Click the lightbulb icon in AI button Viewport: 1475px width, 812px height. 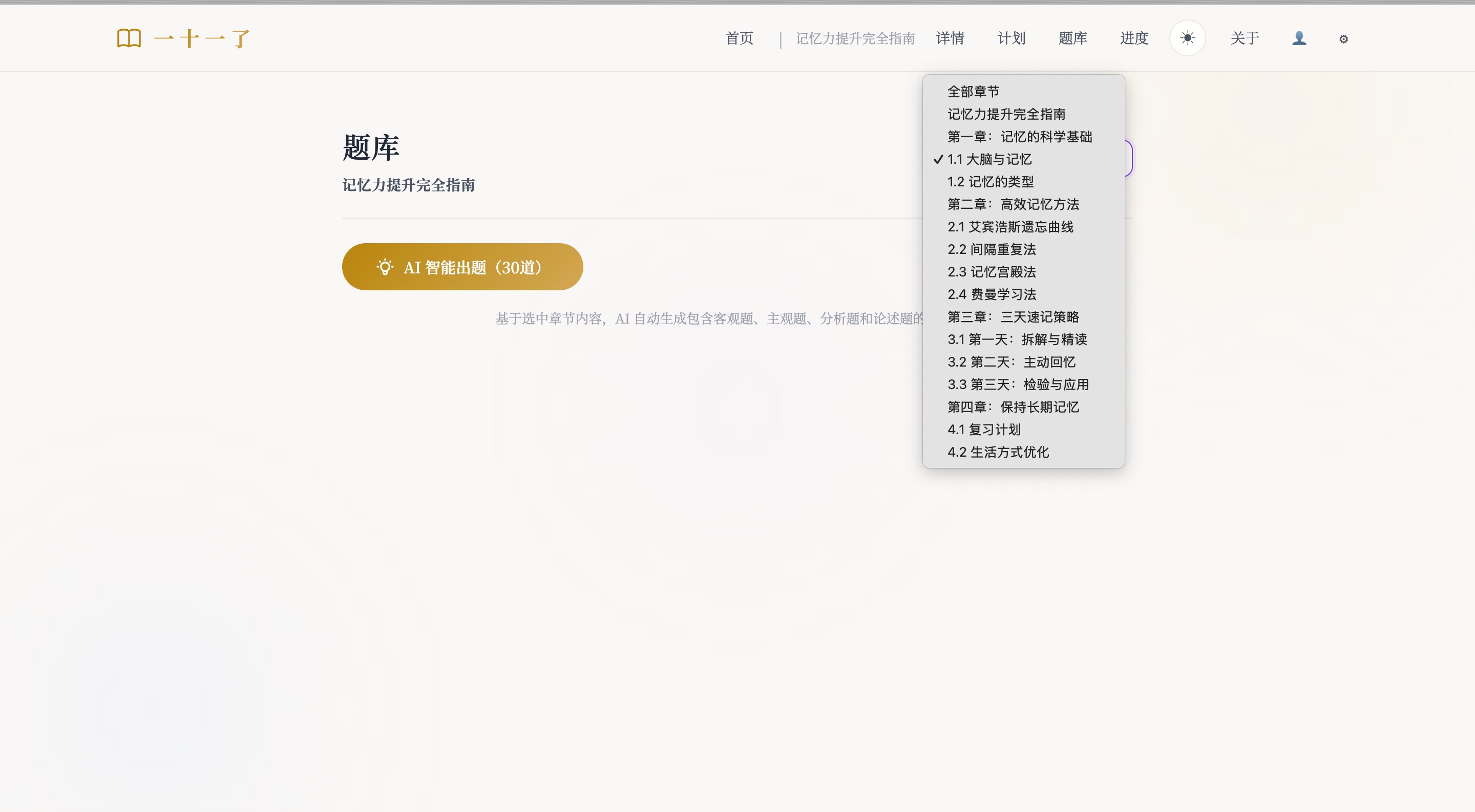(x=385, y=267)
